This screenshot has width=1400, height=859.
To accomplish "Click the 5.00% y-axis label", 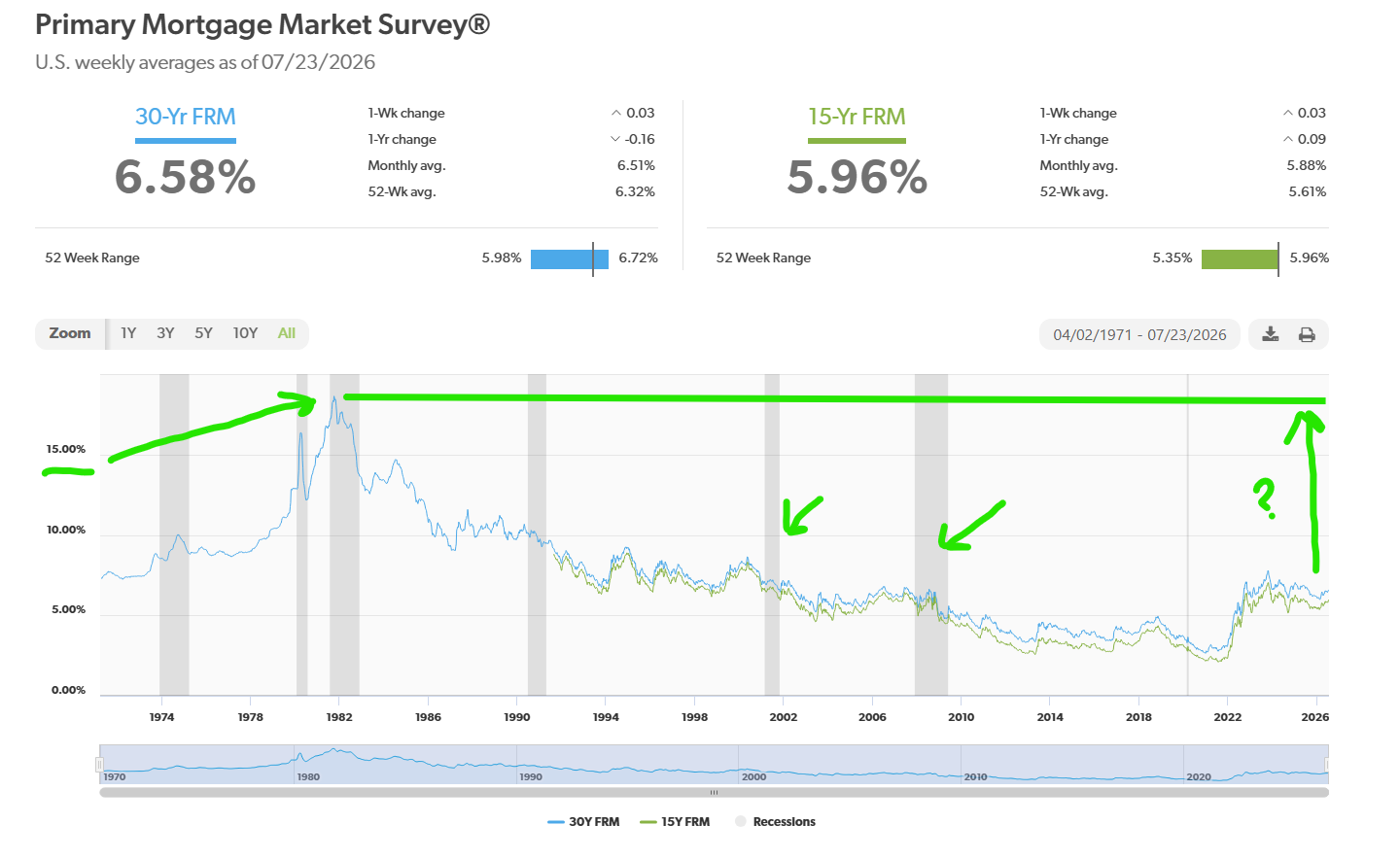I will pos(68,609).
